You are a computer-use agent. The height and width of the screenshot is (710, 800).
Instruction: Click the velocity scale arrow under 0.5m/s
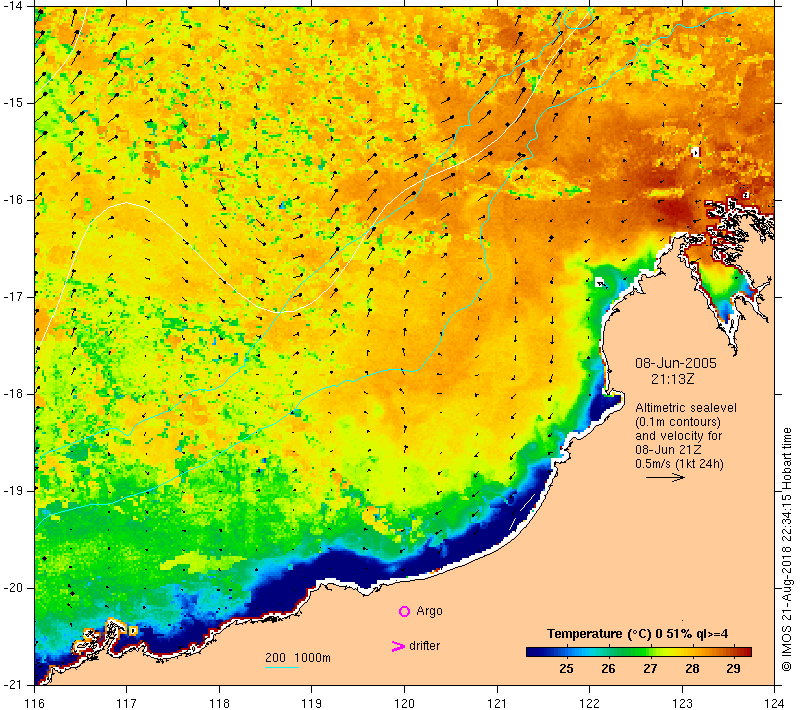pyautogui.click(x=665, y=477)
